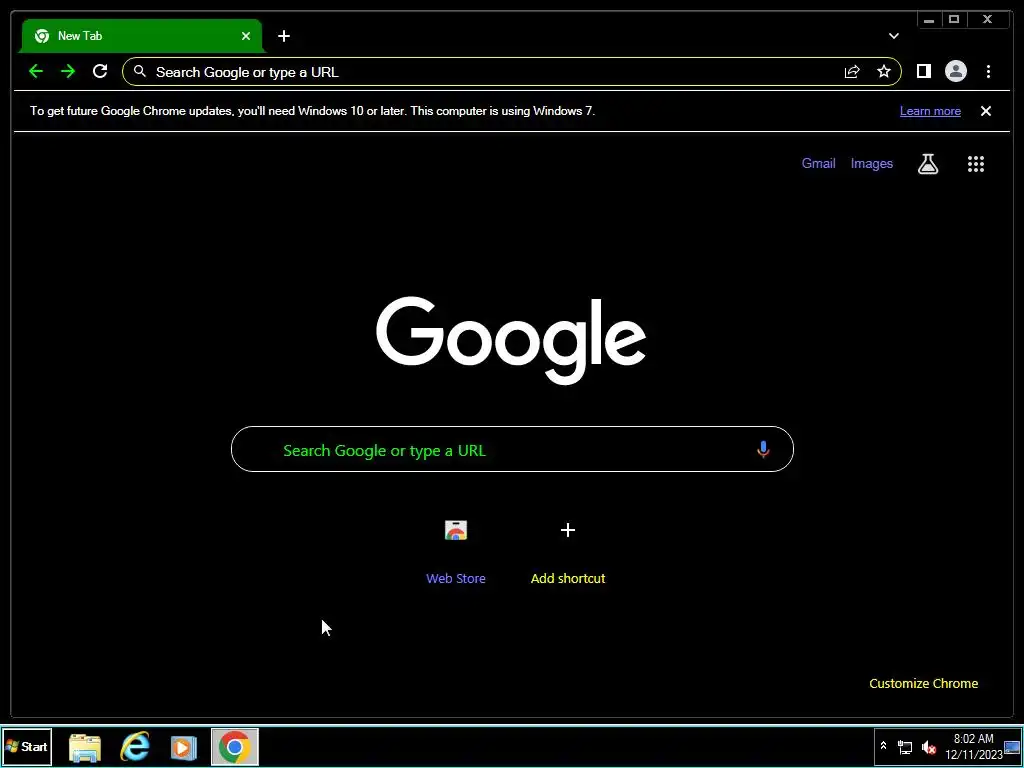Open the network tray icon
This screenshot has height=768, width=1024.
pos(904,747)
